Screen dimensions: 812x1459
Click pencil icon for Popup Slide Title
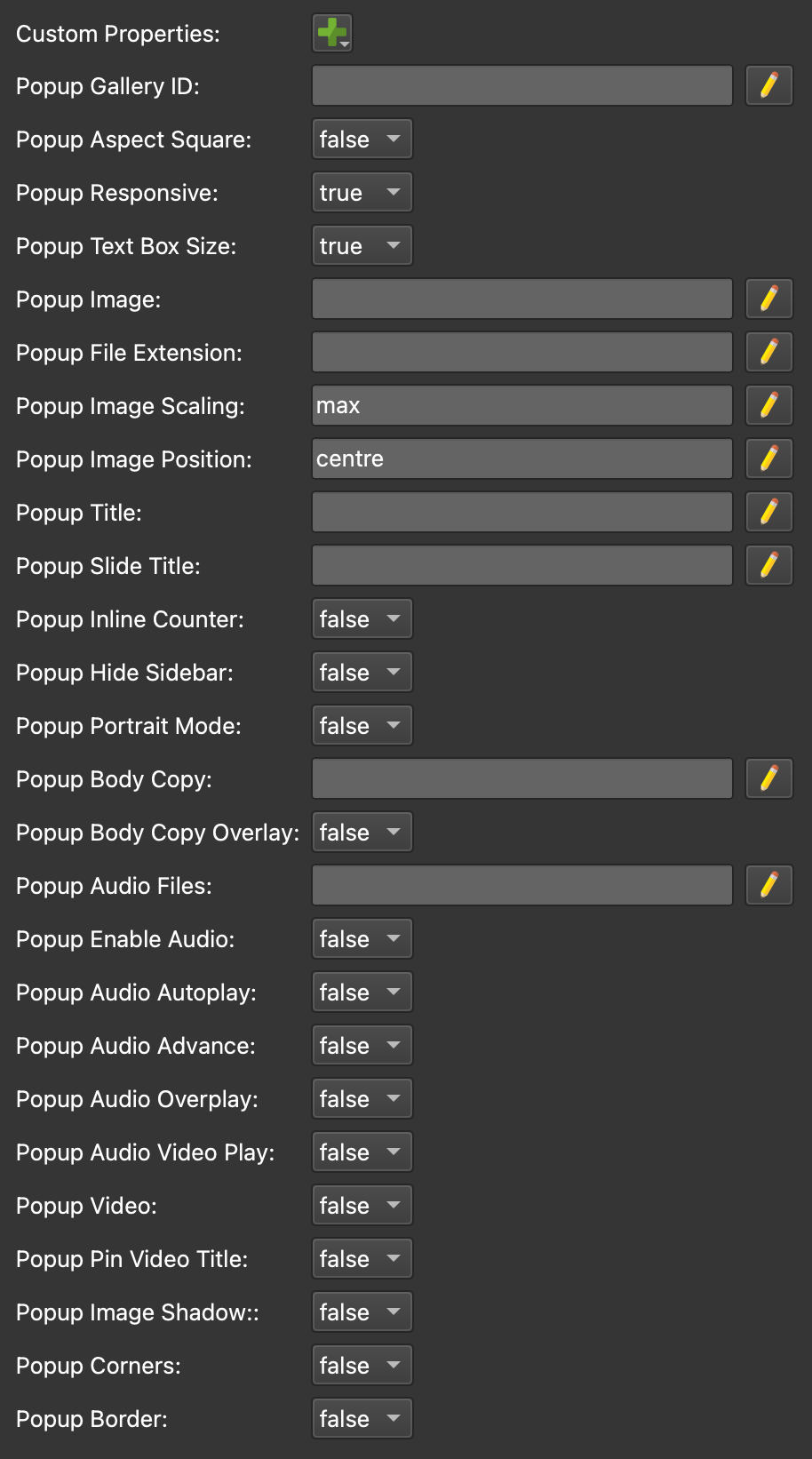click(769, 566)
